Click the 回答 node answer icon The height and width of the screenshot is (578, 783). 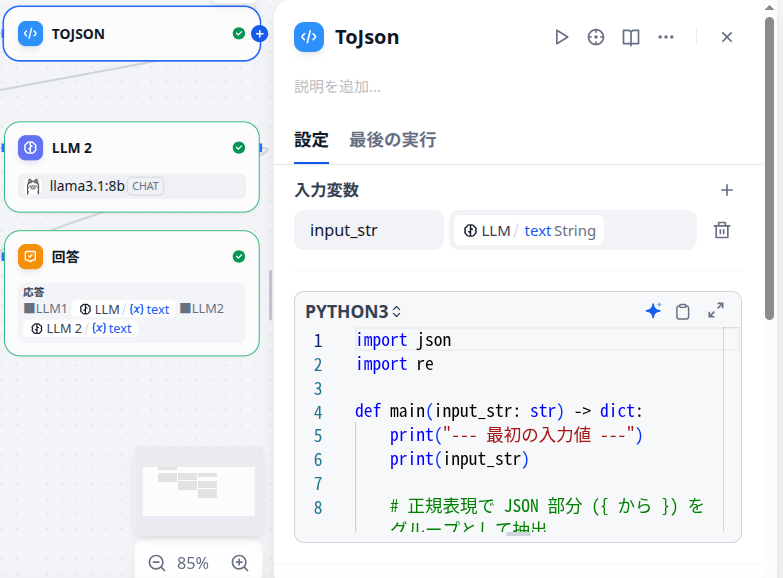point(30,257)
